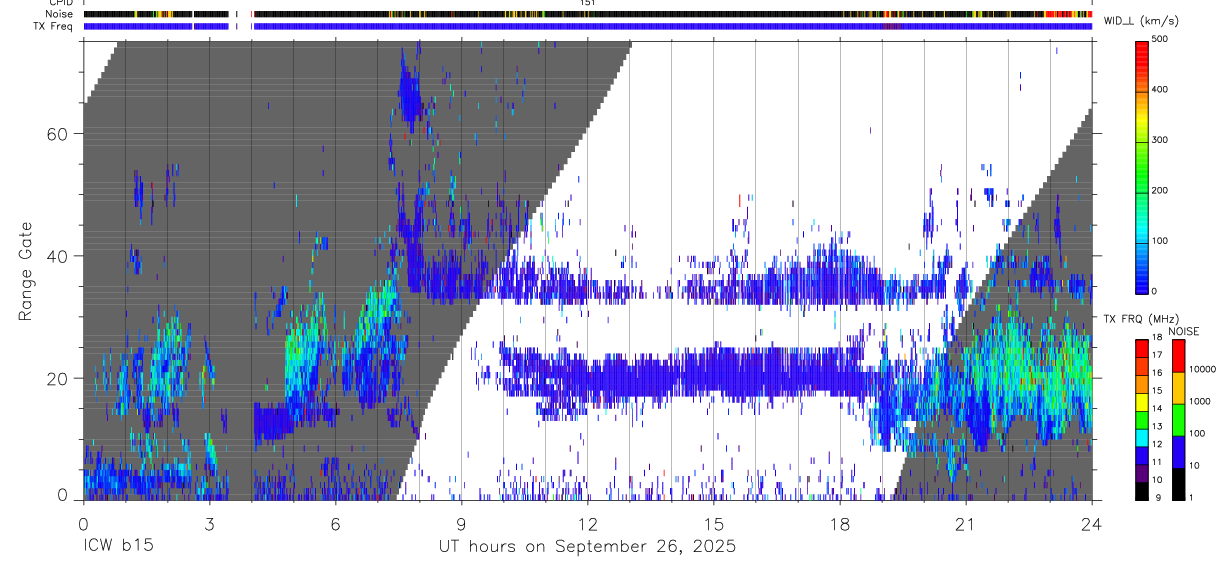Click the '300' value on width colorbar
The image size is (1228, 567).
coord(1161,140)
